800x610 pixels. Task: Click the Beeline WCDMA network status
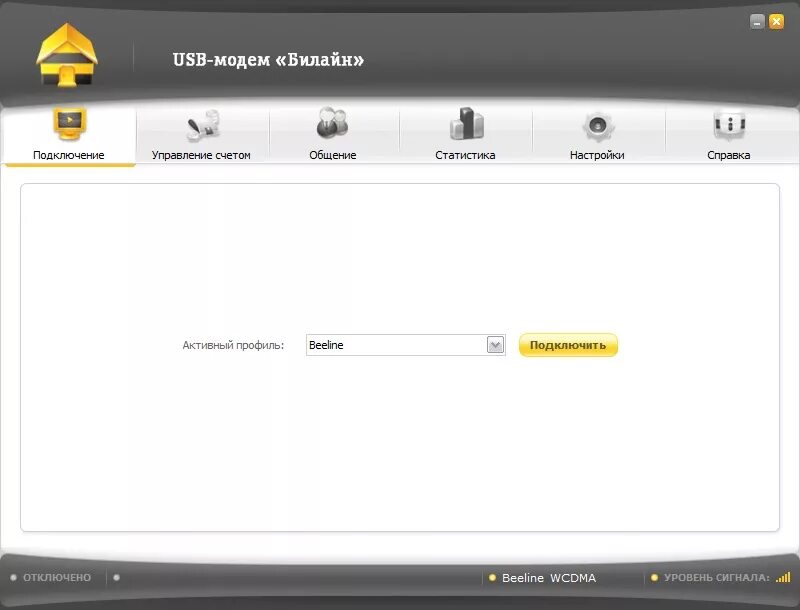pos(549,578)
